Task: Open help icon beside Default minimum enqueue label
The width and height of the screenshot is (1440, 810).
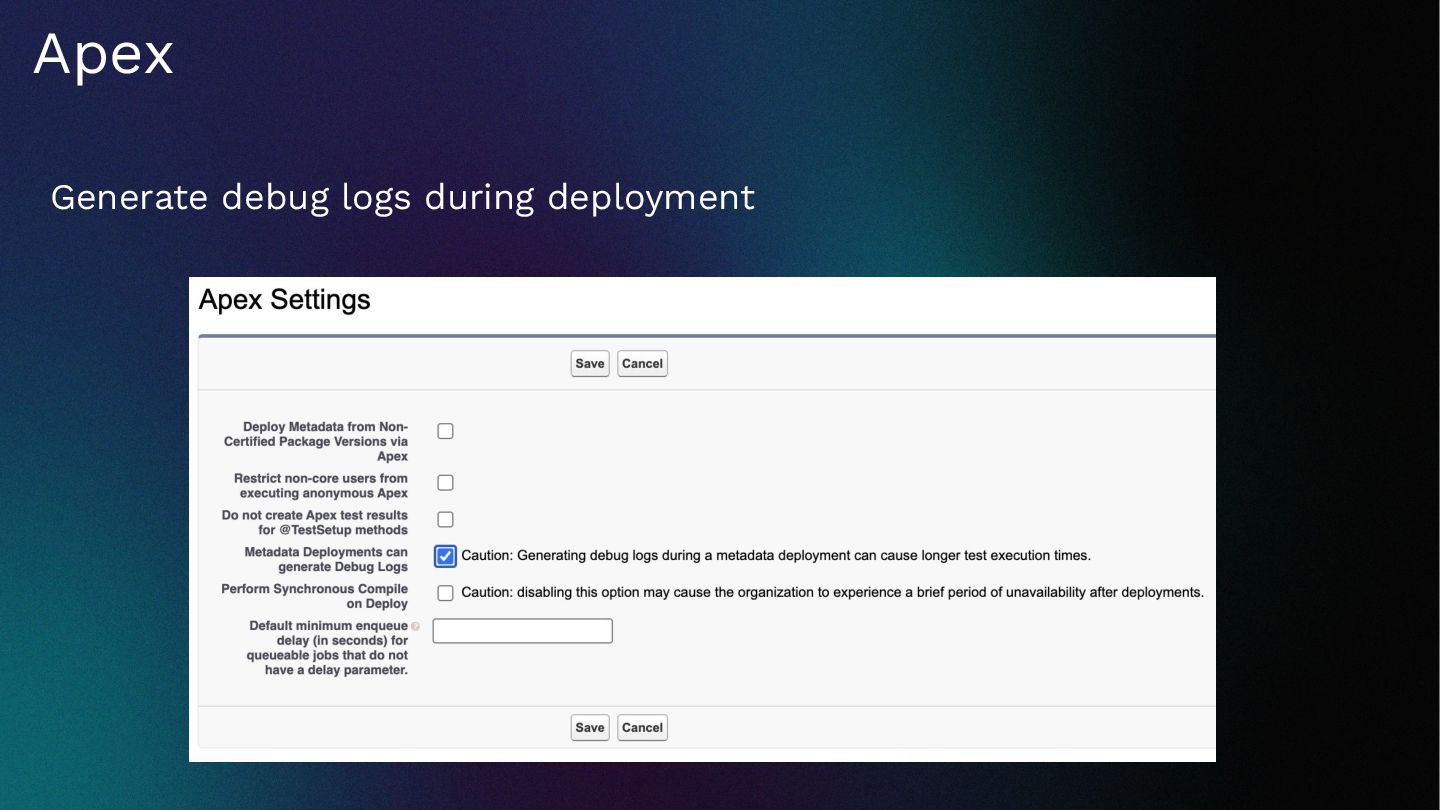Action: 415,627
